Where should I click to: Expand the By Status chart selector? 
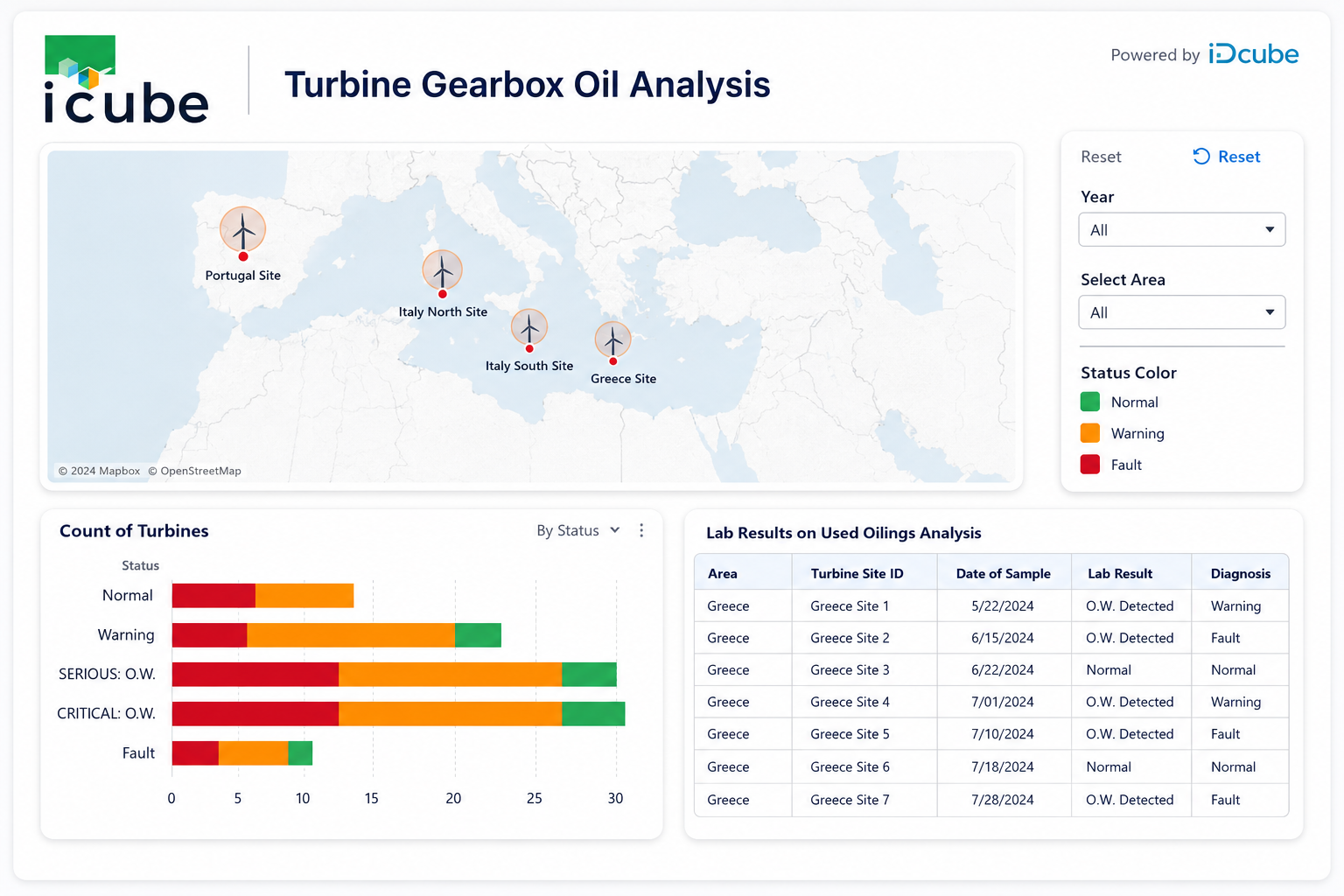[578, 530]
